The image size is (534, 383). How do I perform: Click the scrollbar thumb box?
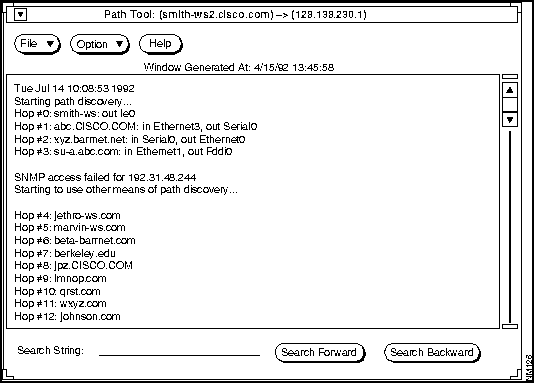pos(510,105)
